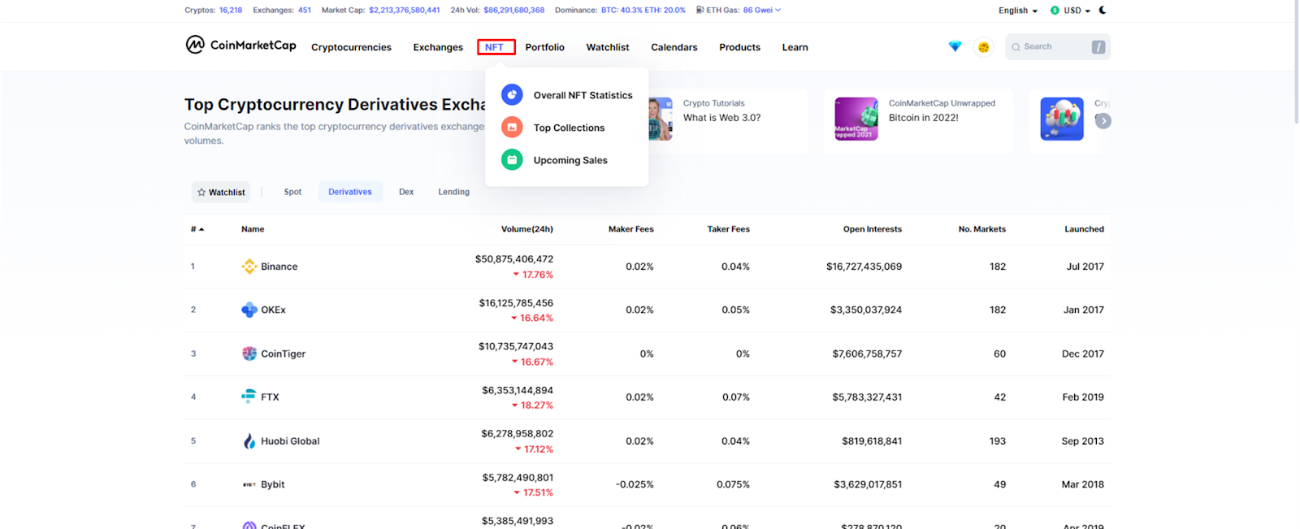Click the Binance exchange logo
1300x529 pixels.
pos(249,267)
